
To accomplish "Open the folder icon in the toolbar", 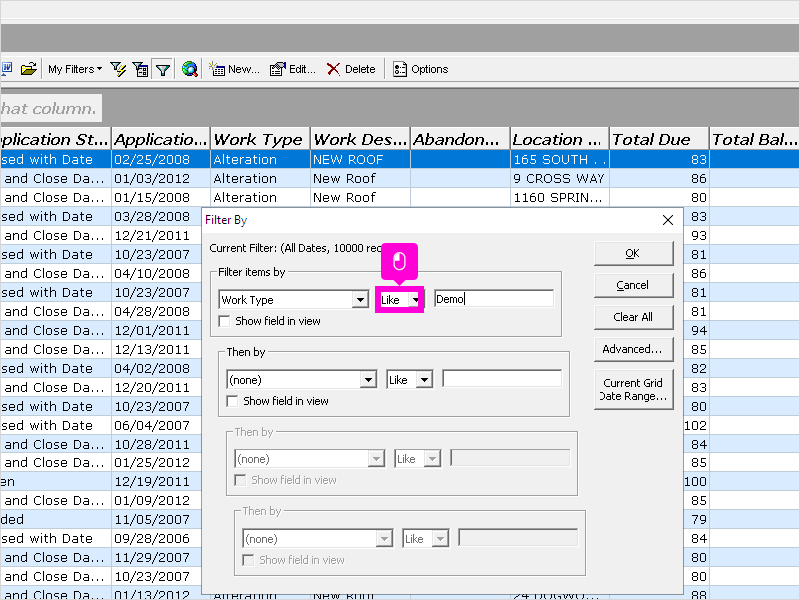I will 29,69.
